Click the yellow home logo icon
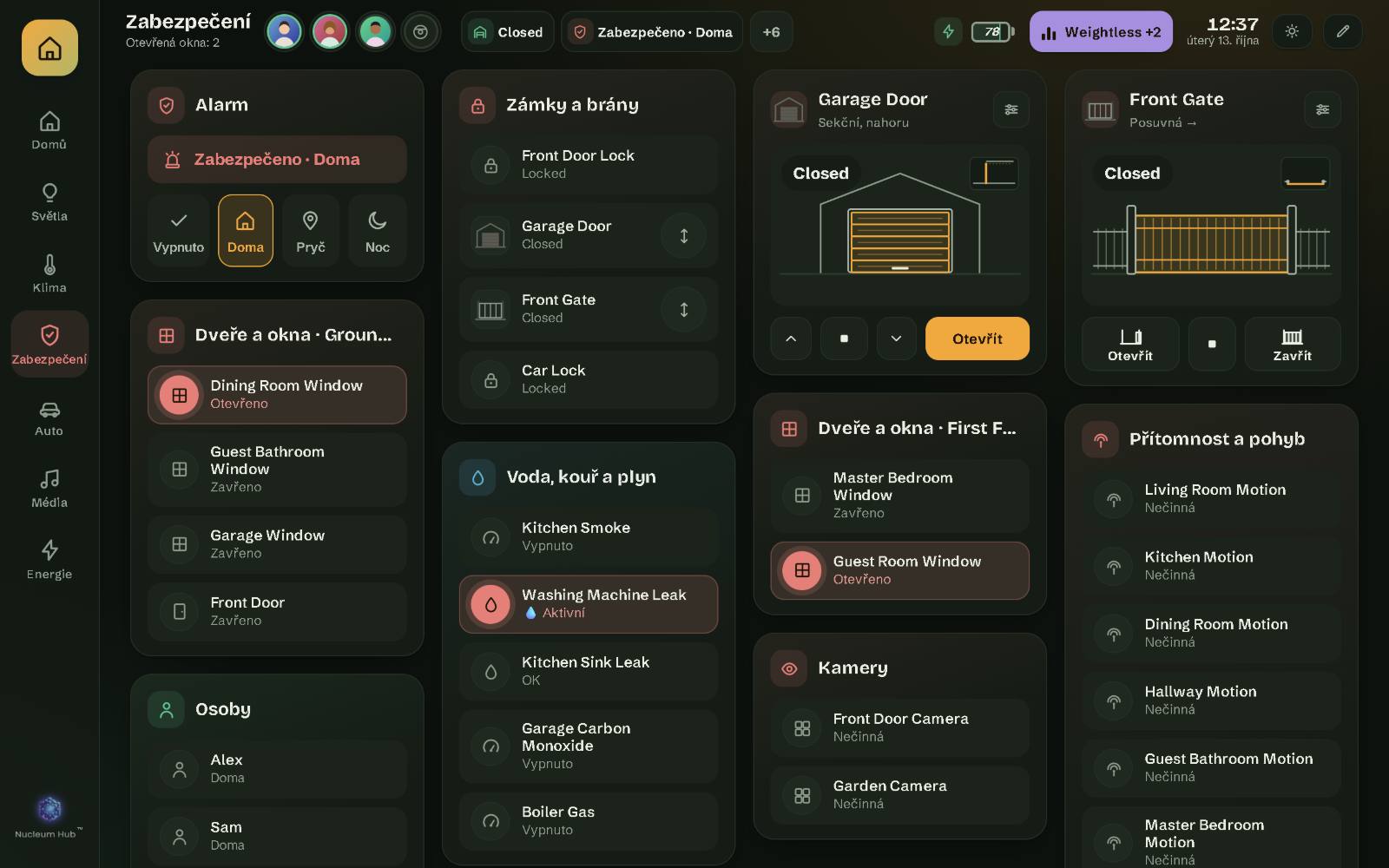The image size is (1389, 868). [x=49, y=48]
